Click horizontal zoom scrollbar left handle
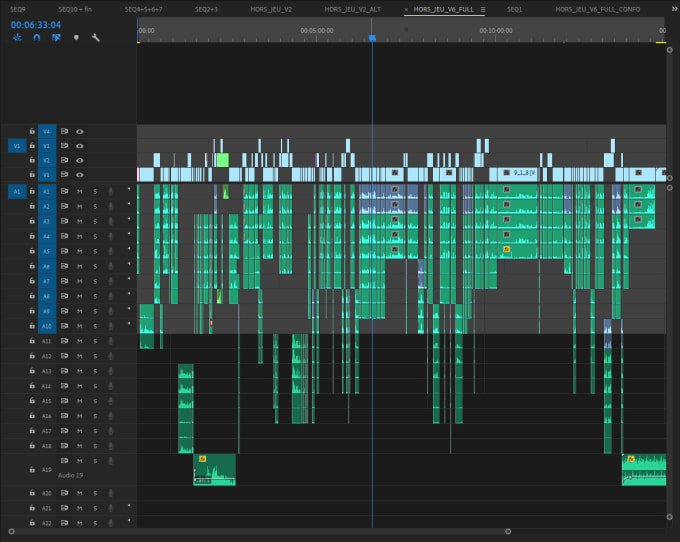The width and height of the screenshot is (680, 542). click(x=11, y=531)
